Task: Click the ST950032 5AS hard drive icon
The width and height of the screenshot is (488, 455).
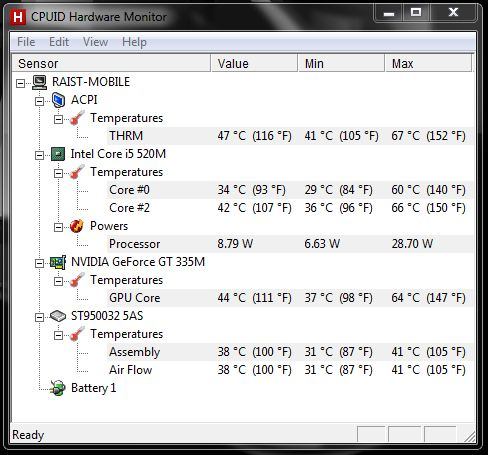Action: click(58, 316)
